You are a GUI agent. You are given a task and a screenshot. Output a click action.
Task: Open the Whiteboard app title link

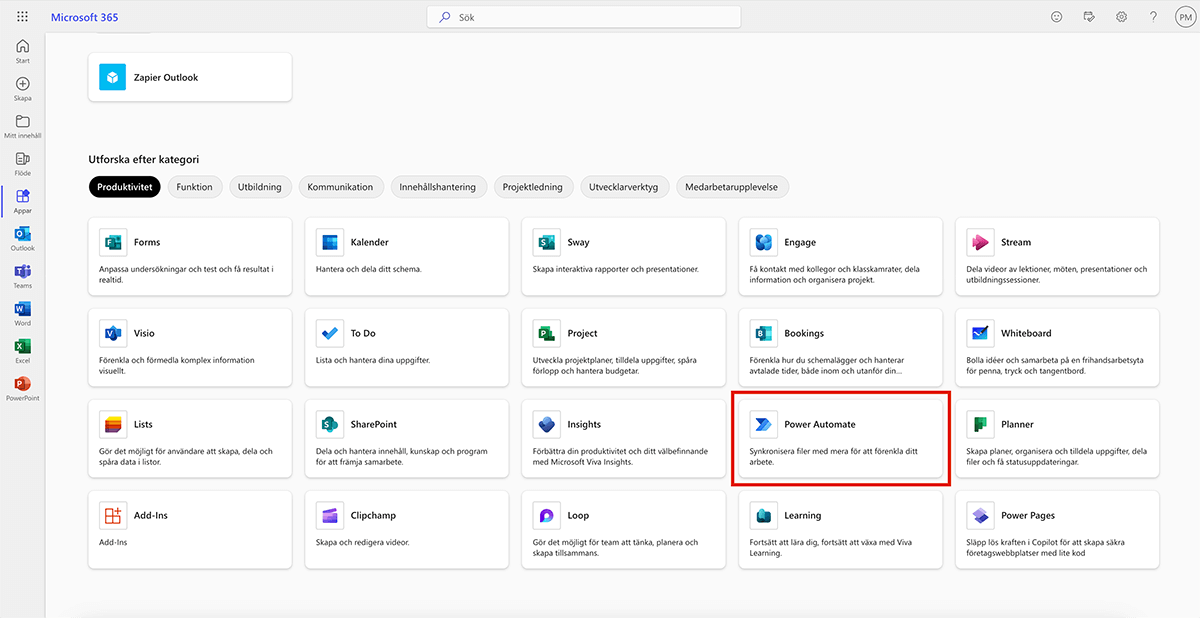click(x=1026, y=333)
